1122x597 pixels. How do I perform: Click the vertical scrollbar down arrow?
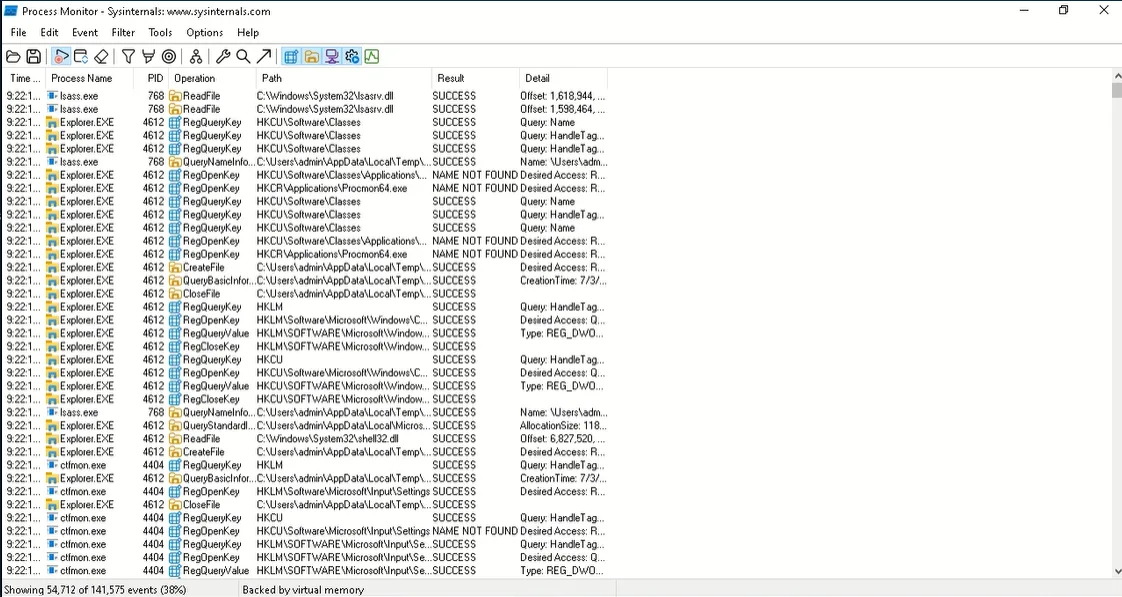coord(1117,571)
